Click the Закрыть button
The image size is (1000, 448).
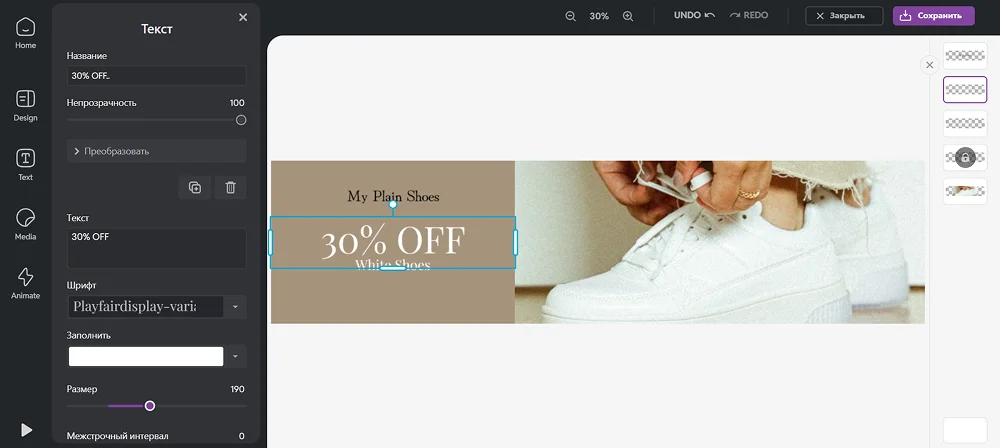844,16
